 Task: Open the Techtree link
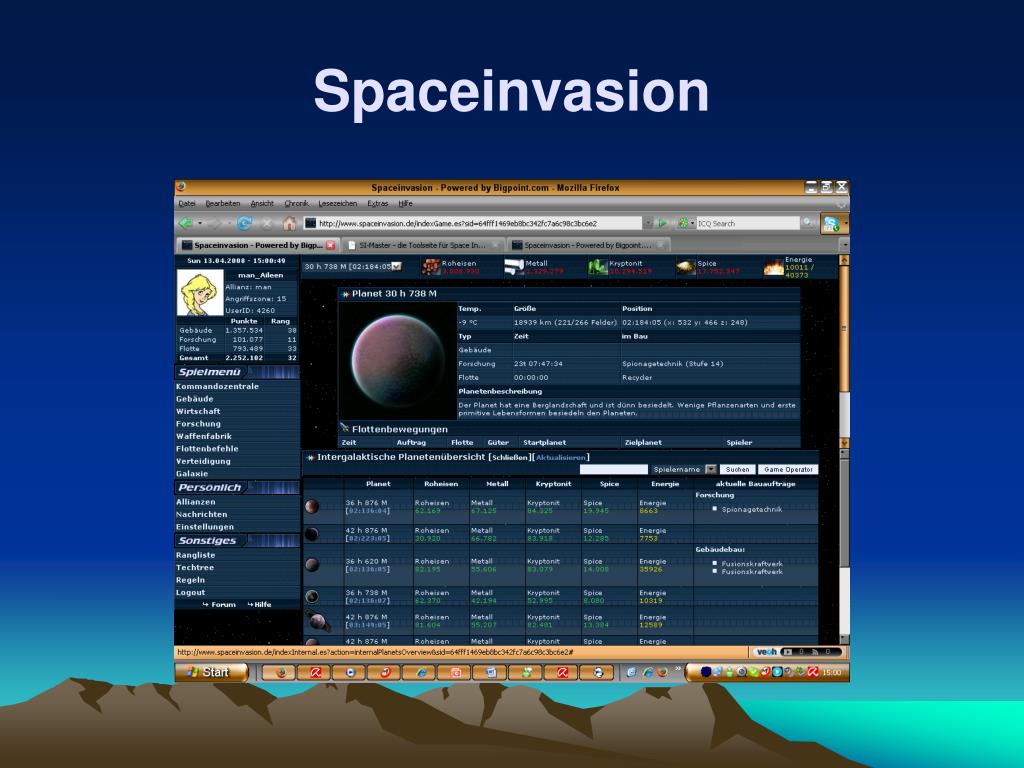pos(195,568)
